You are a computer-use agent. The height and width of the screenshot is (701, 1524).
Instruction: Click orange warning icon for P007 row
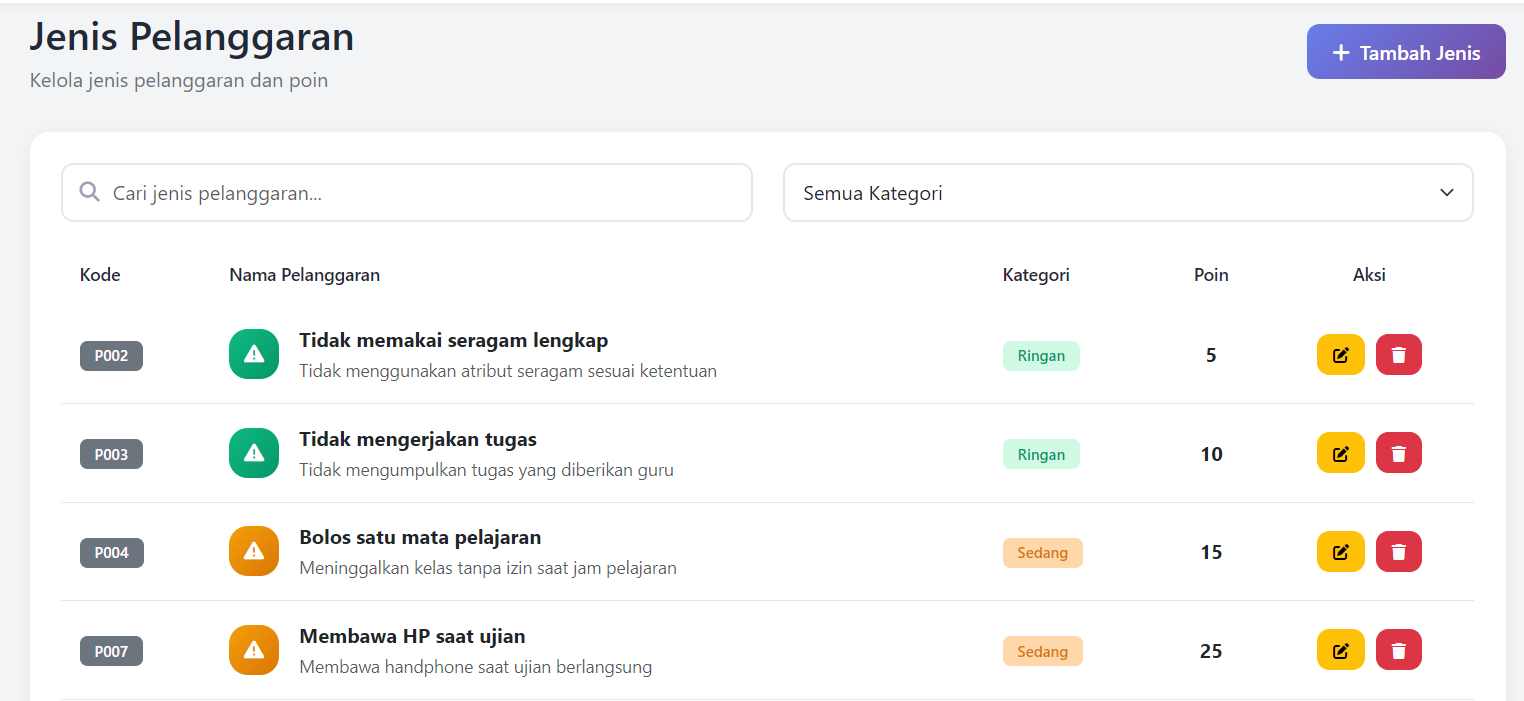pyautogui.click(x=254, y=650)
